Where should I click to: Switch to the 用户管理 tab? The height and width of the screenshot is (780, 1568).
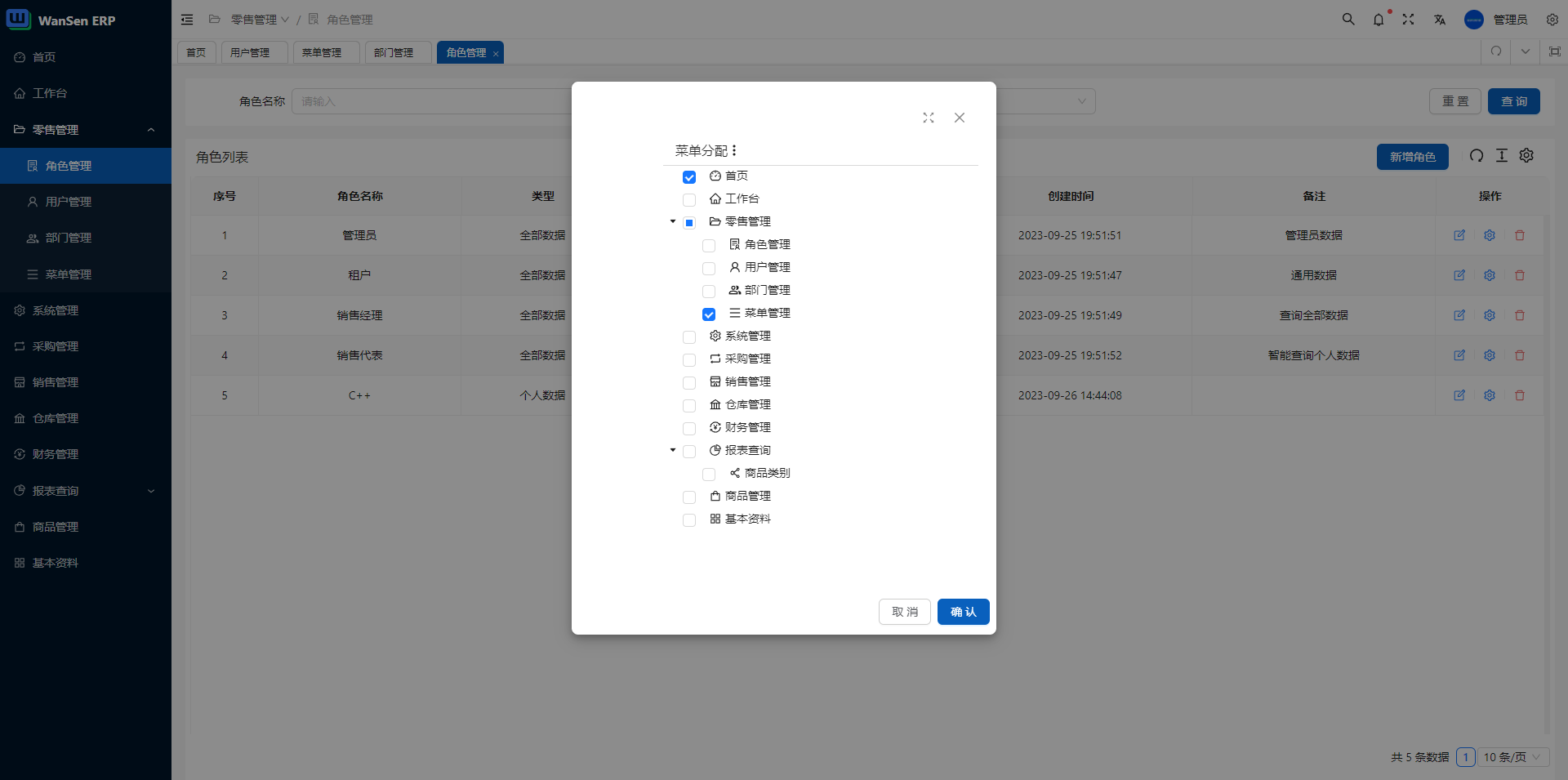pyautogui.click(x=250, y=52)
